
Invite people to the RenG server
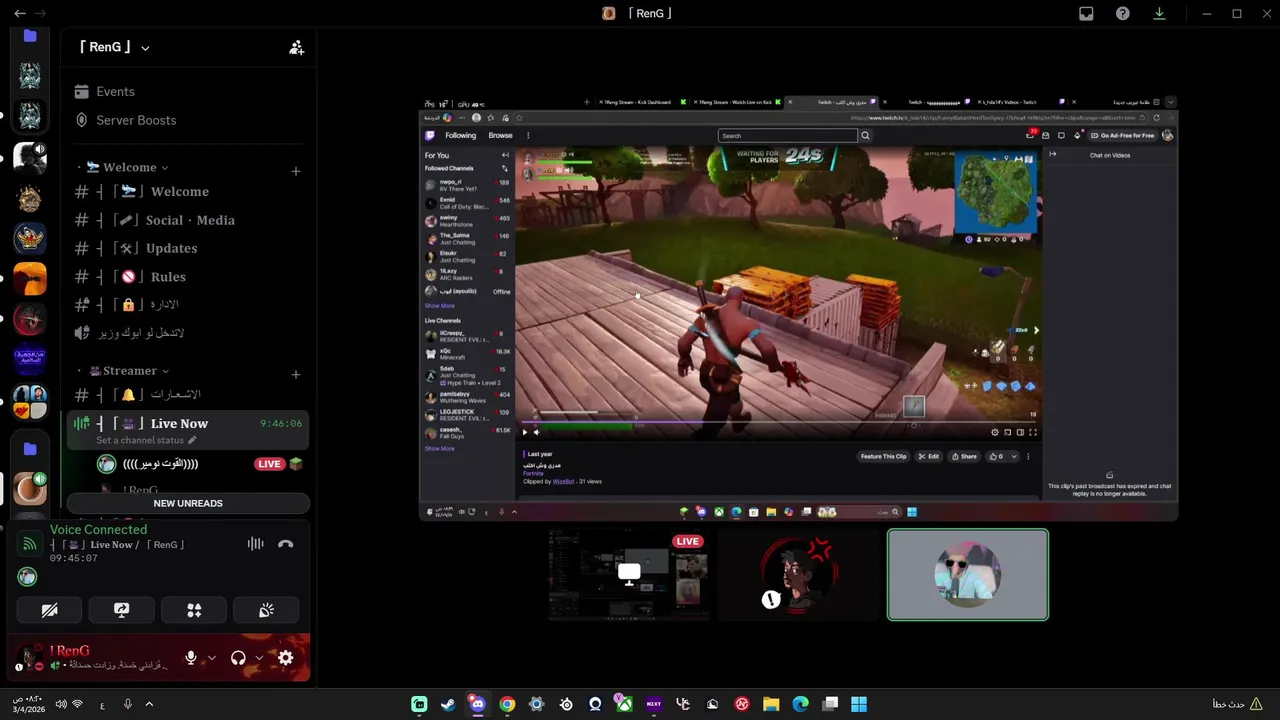(296, 47)
